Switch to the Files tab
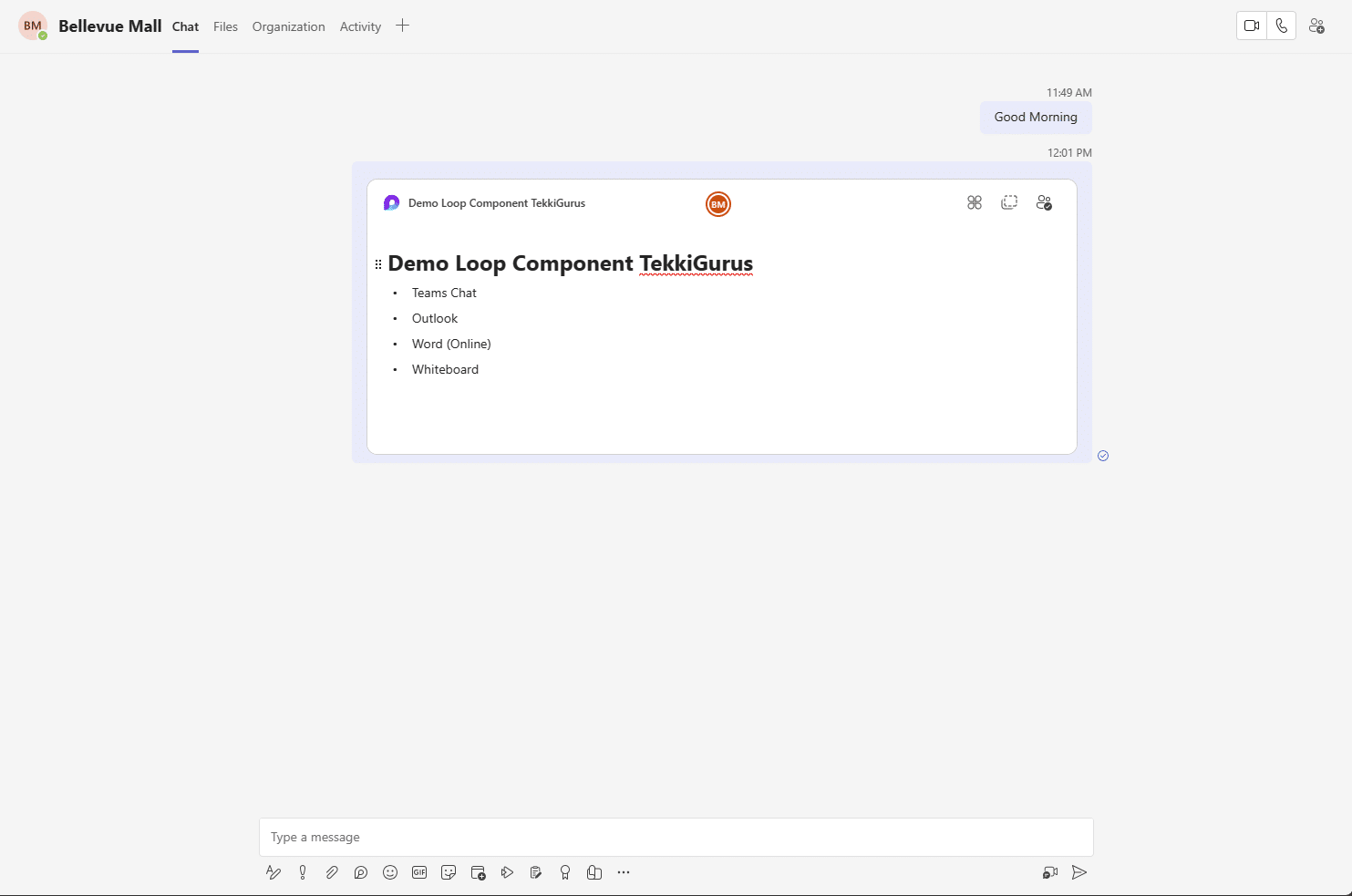Viewport: 1352px width, 896px height. coord(225,26)
